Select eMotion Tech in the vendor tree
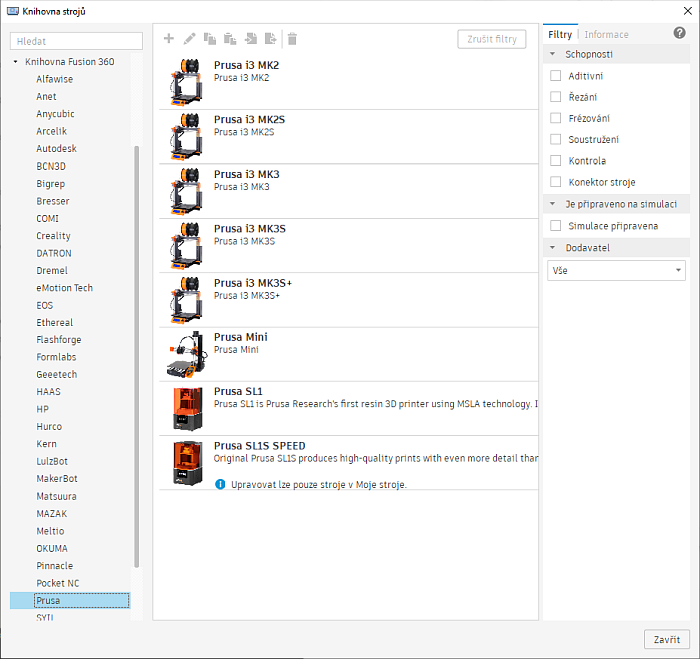700x659 pixels. pos(65,288)
